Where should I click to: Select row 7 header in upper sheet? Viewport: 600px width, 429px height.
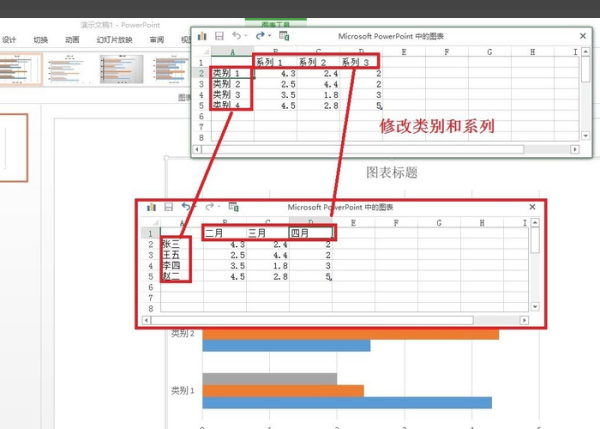(x=201, y=127)
